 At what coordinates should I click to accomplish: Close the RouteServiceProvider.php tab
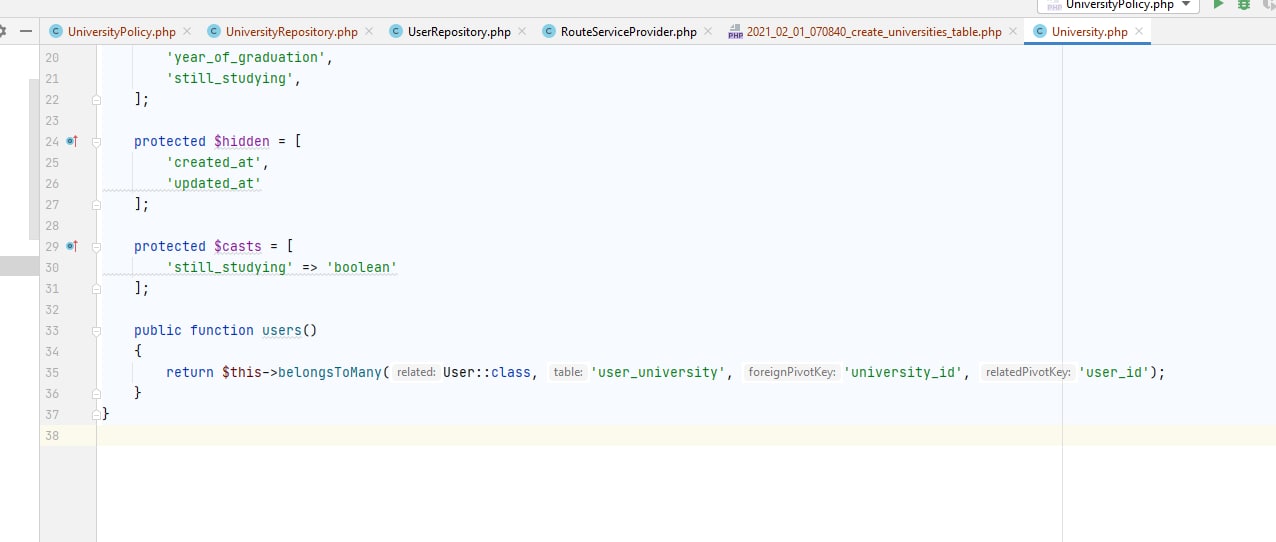708,32
